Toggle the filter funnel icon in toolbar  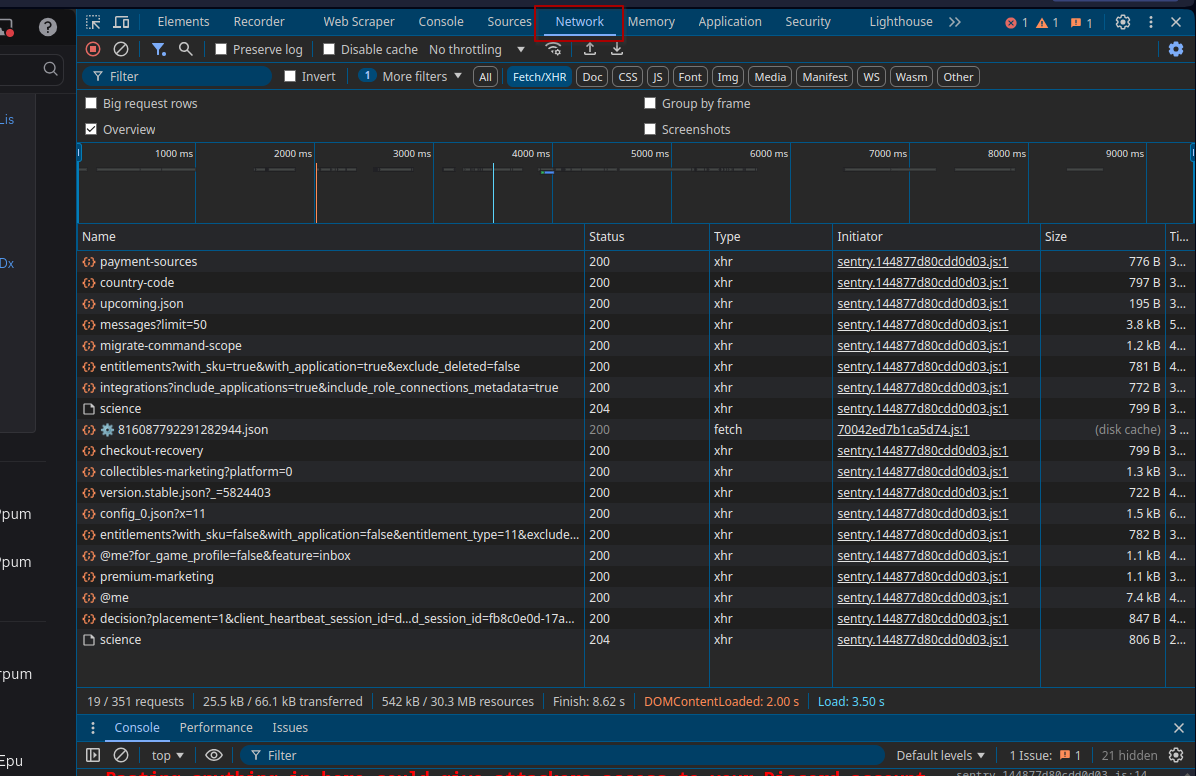[159, 49]
